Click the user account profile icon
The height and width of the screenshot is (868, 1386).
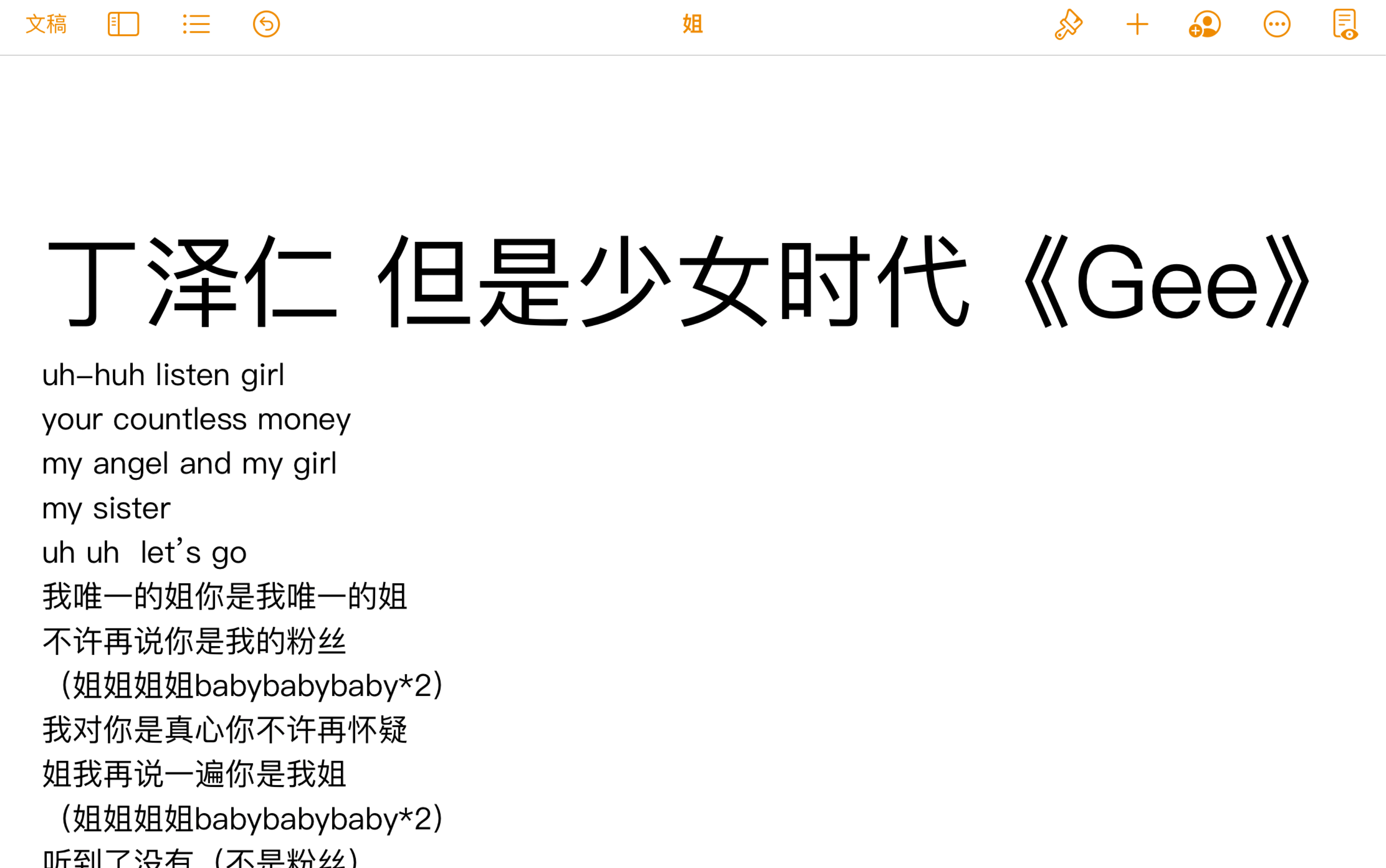pyautogui.click(x=1204, y=24)
